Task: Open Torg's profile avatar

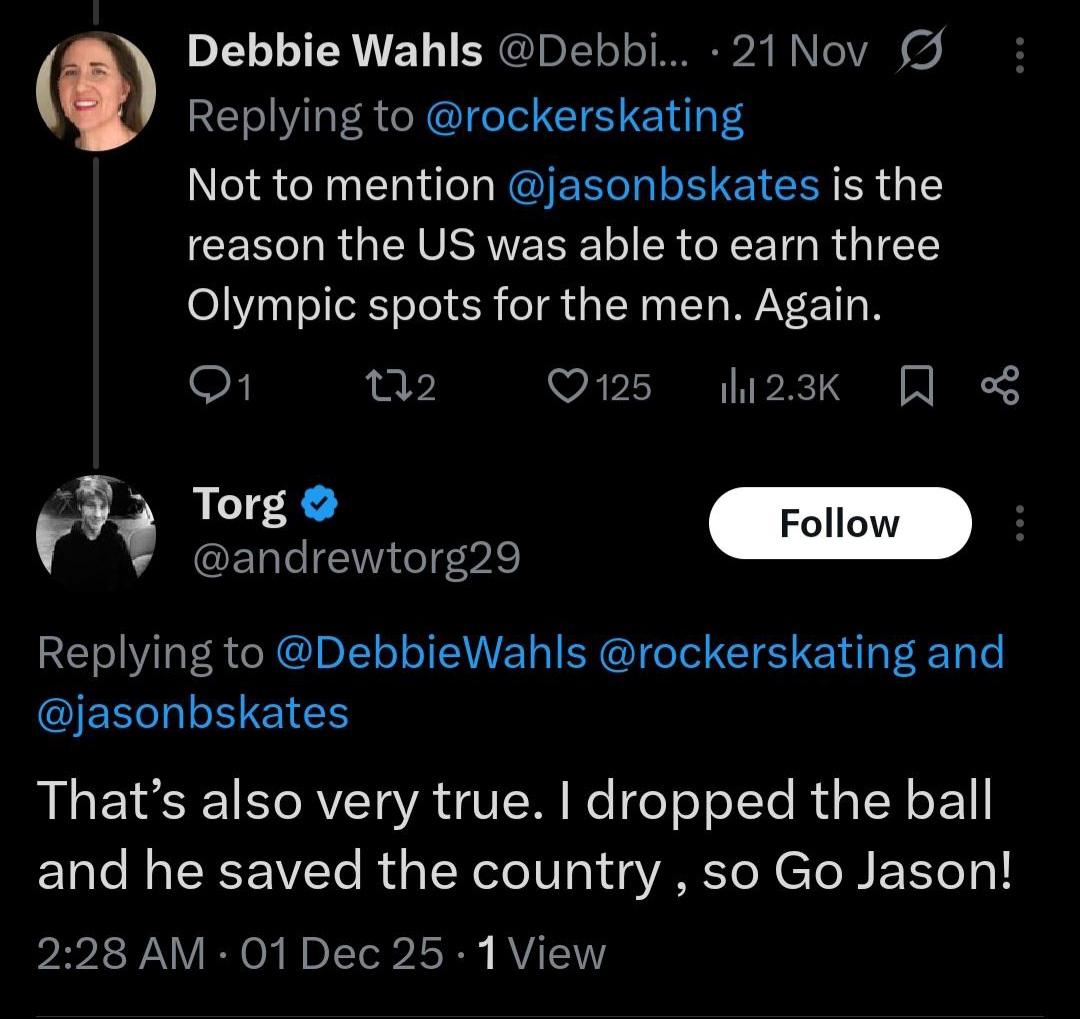Action: (95, 535)
